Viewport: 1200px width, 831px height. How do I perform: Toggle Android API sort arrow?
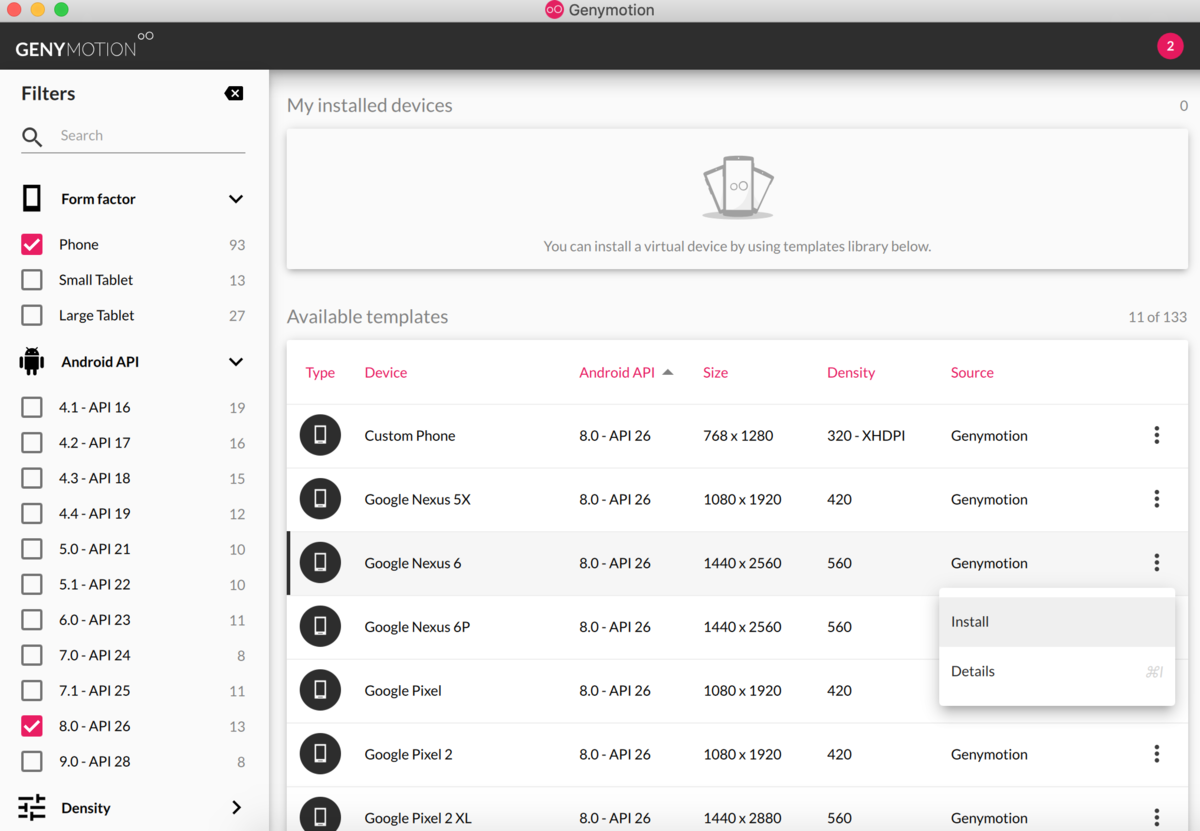tap(668, 372)
